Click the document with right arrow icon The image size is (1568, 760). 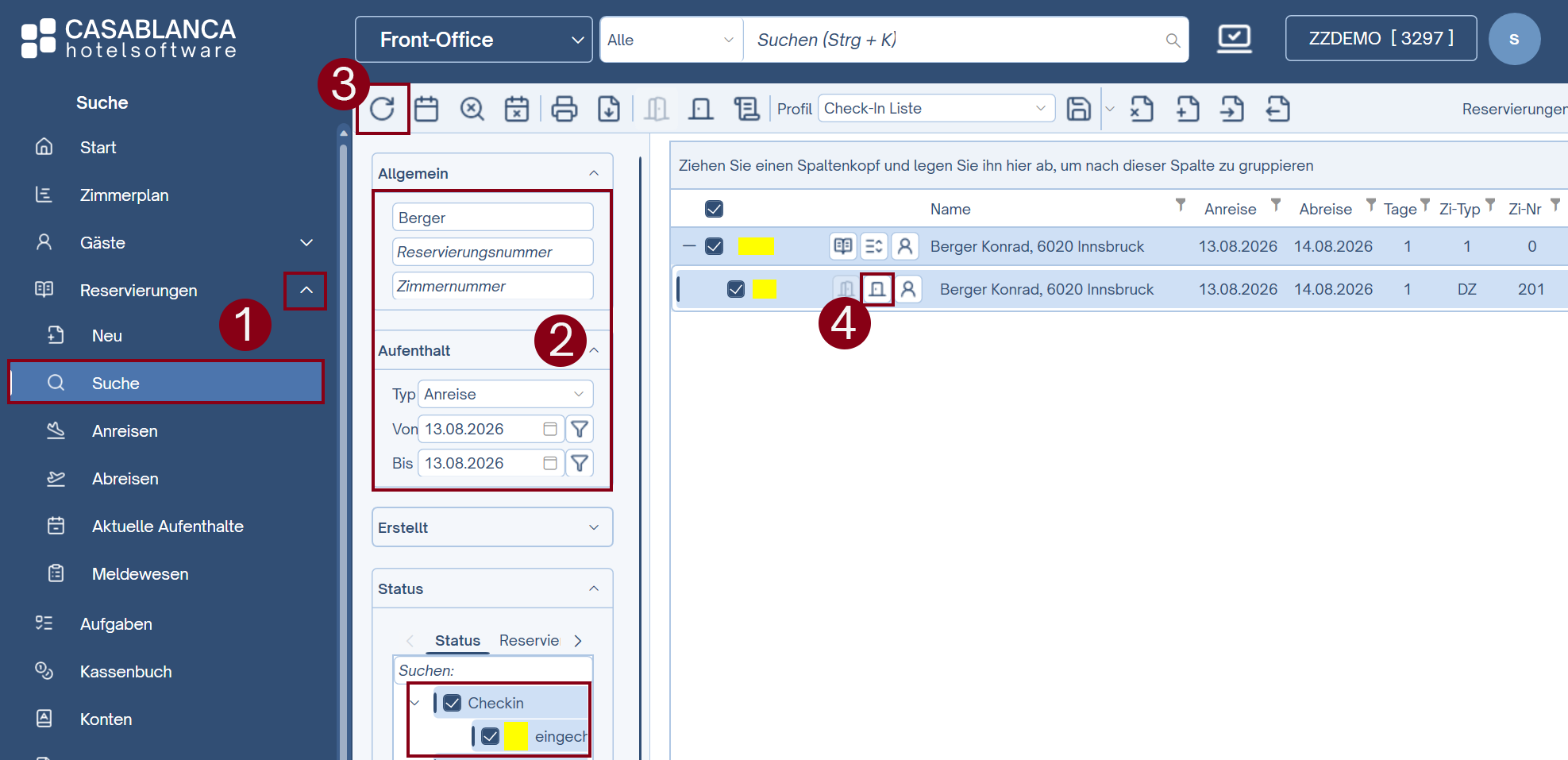point(1232,109)
